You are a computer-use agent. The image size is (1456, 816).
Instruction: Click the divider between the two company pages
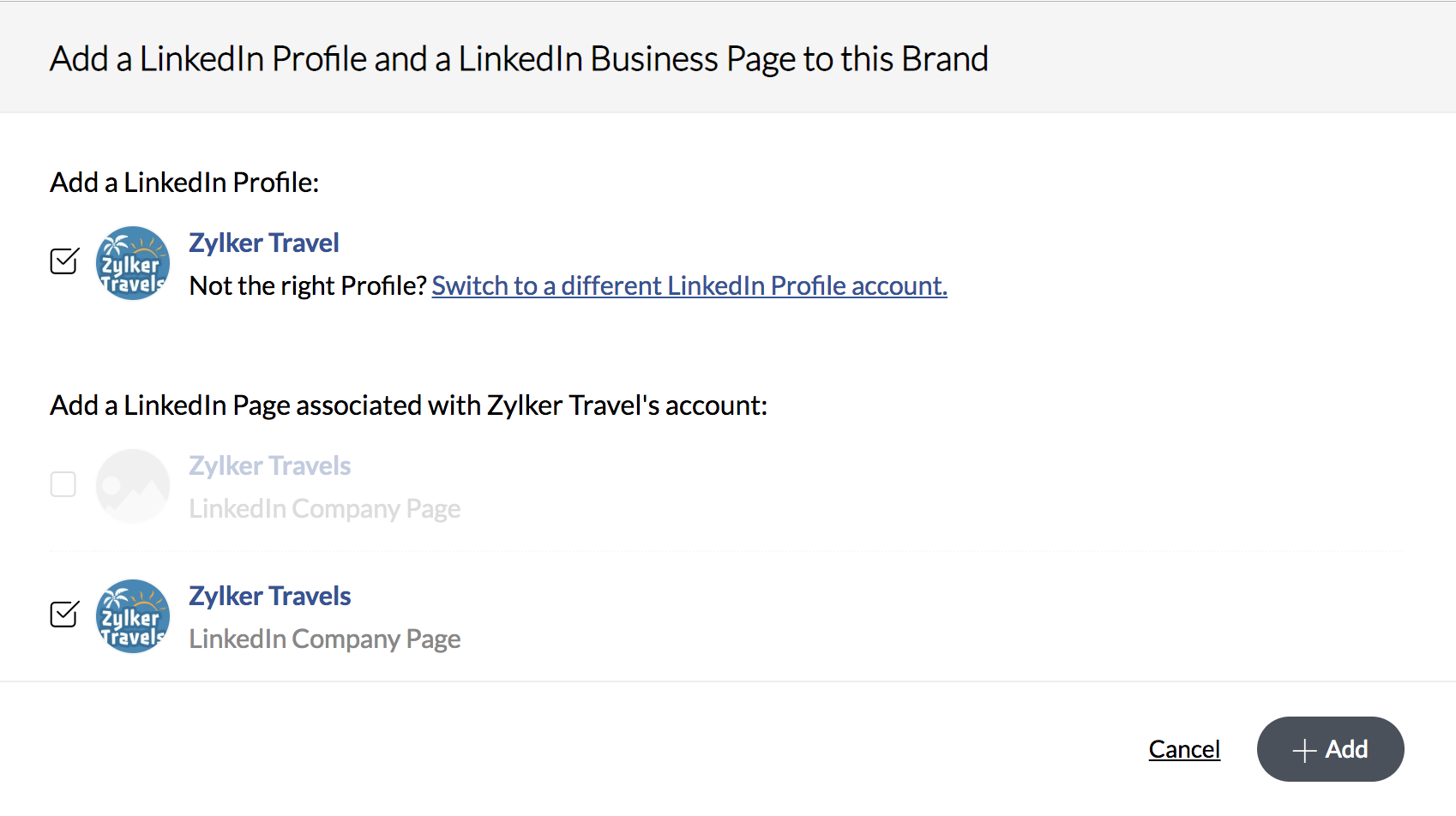pyautogui.click(x=727, y=551)
